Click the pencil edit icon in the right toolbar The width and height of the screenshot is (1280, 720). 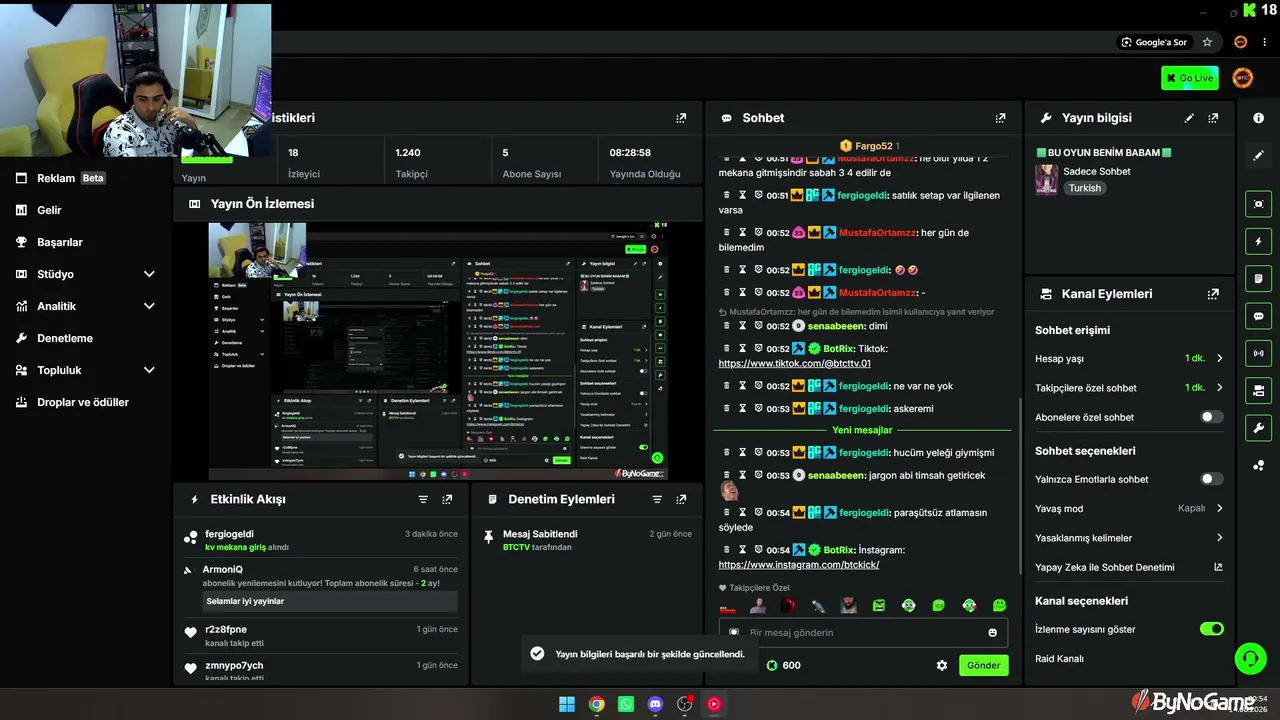click(1258, 156)
